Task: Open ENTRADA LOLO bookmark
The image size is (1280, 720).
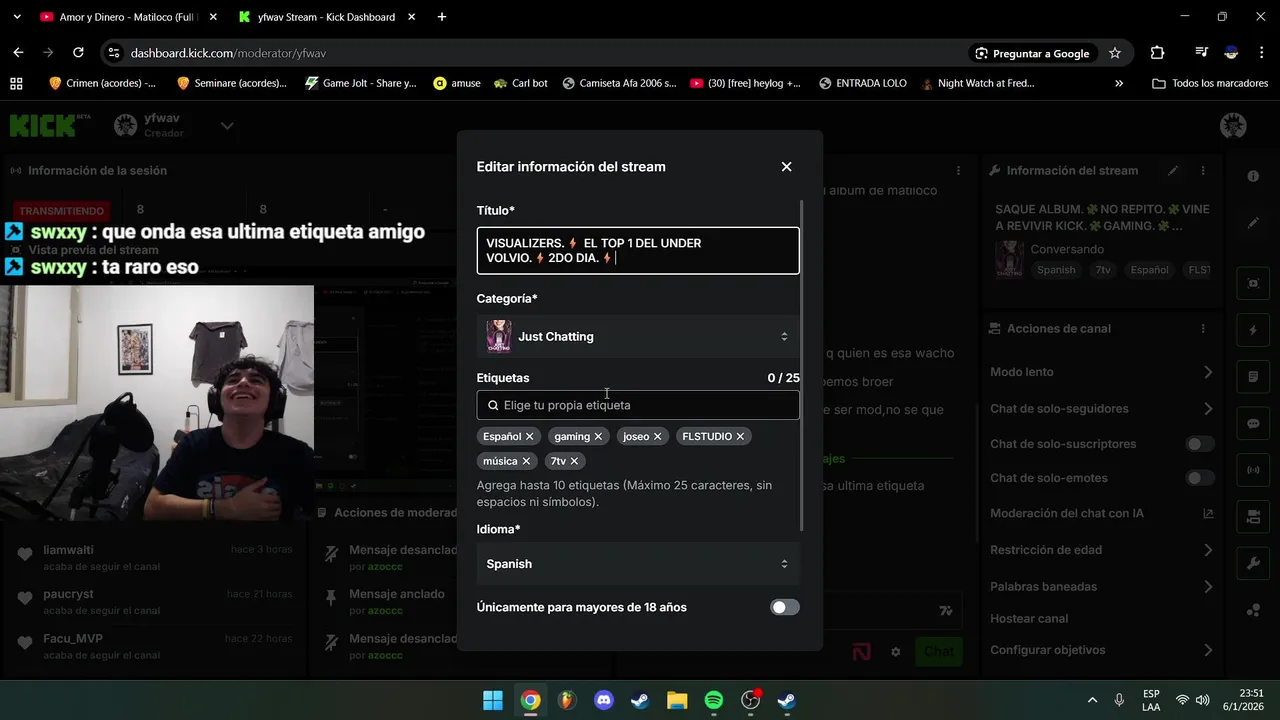Action: coord(862,83)
